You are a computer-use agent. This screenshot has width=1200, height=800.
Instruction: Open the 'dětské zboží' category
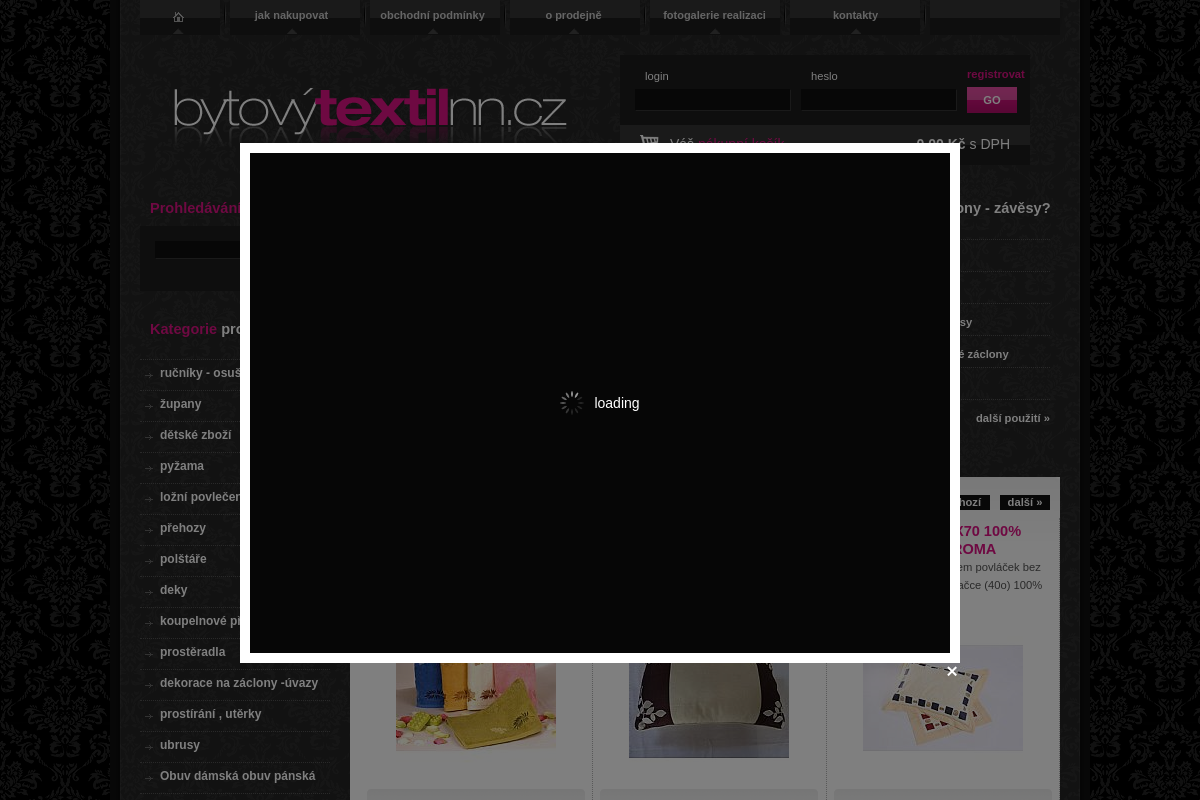[x=195, y=435]
